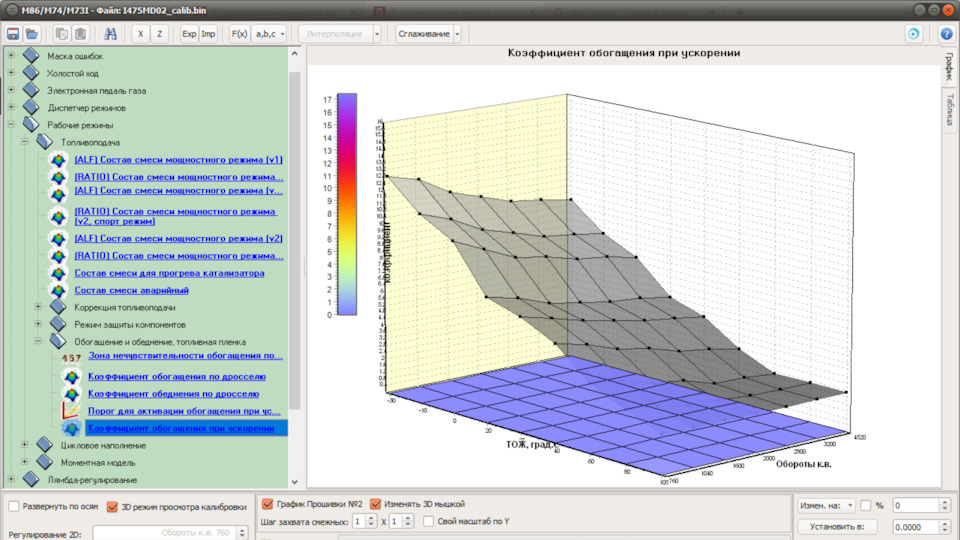Click chart icon beside Порог для активации
Image resolution: width=960 pixels, height=540 pixels.
pos(71,411)
